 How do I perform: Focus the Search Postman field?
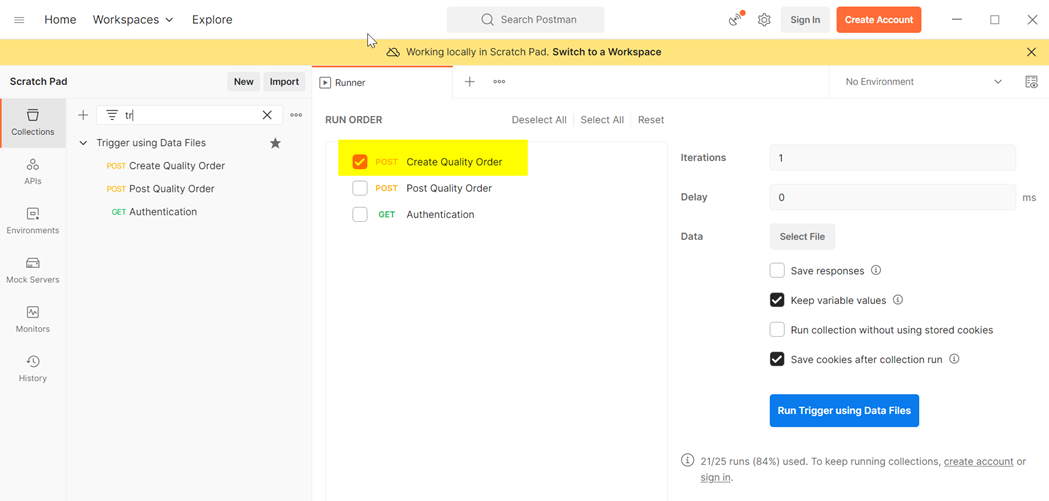525,20
